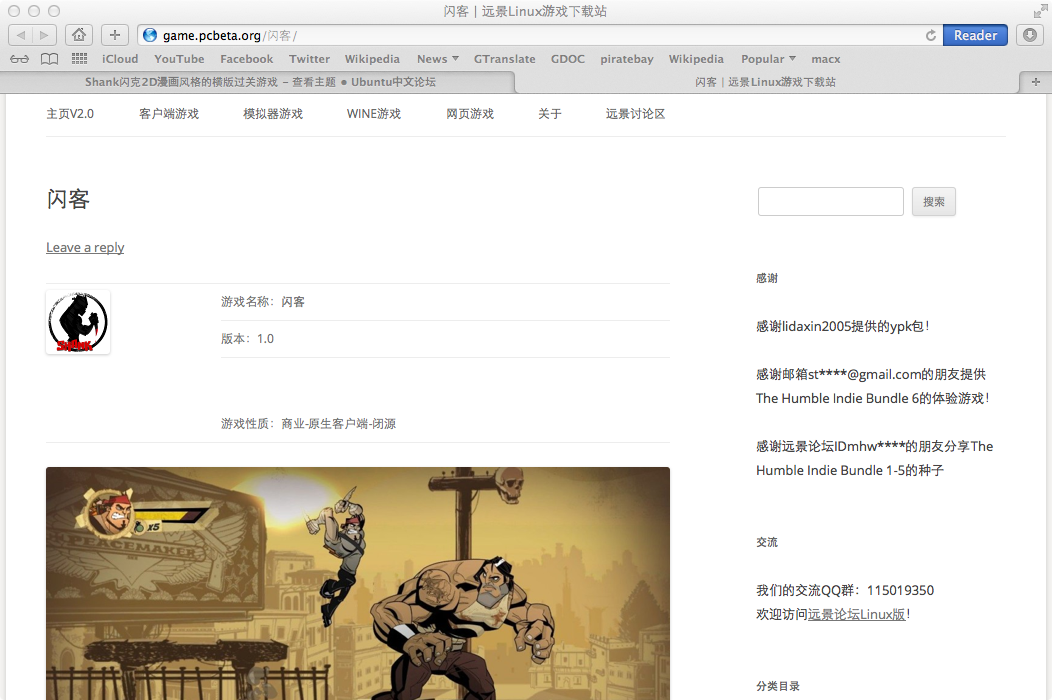
Task: Open the Twitter bookmark
Action: 309,59
